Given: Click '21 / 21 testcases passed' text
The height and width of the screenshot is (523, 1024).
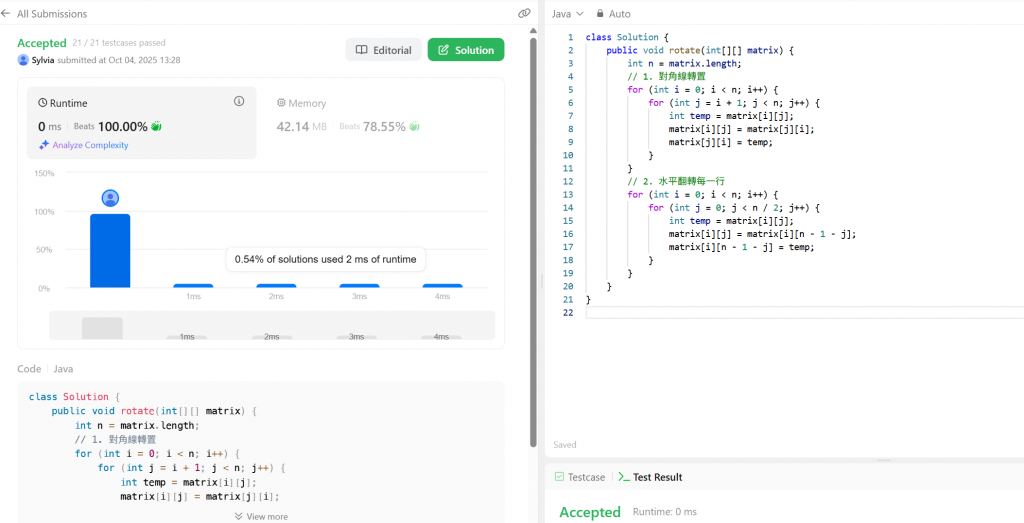Looking at the screenshot, I should pos(119,43).
